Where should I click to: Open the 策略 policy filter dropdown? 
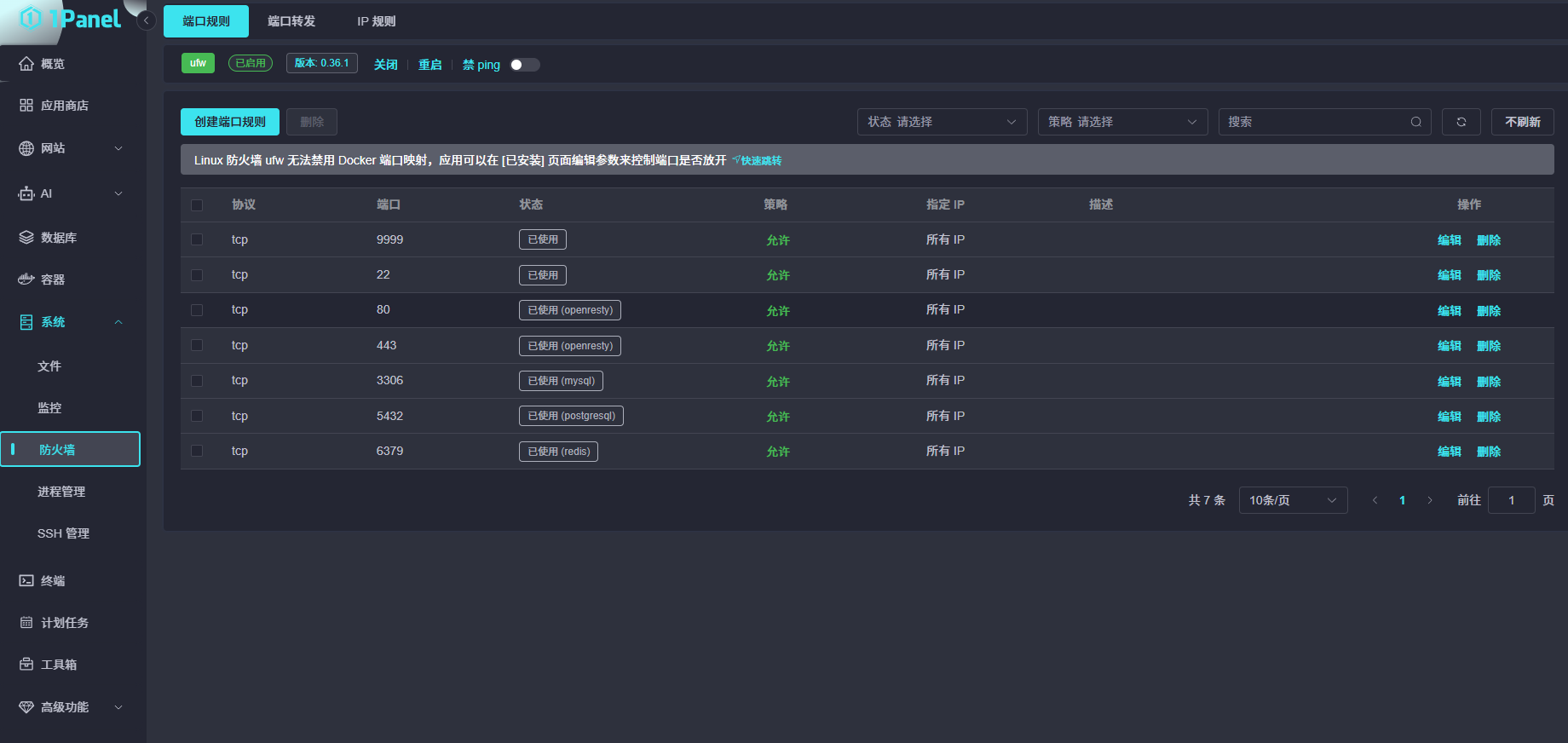coord(1122,122)
